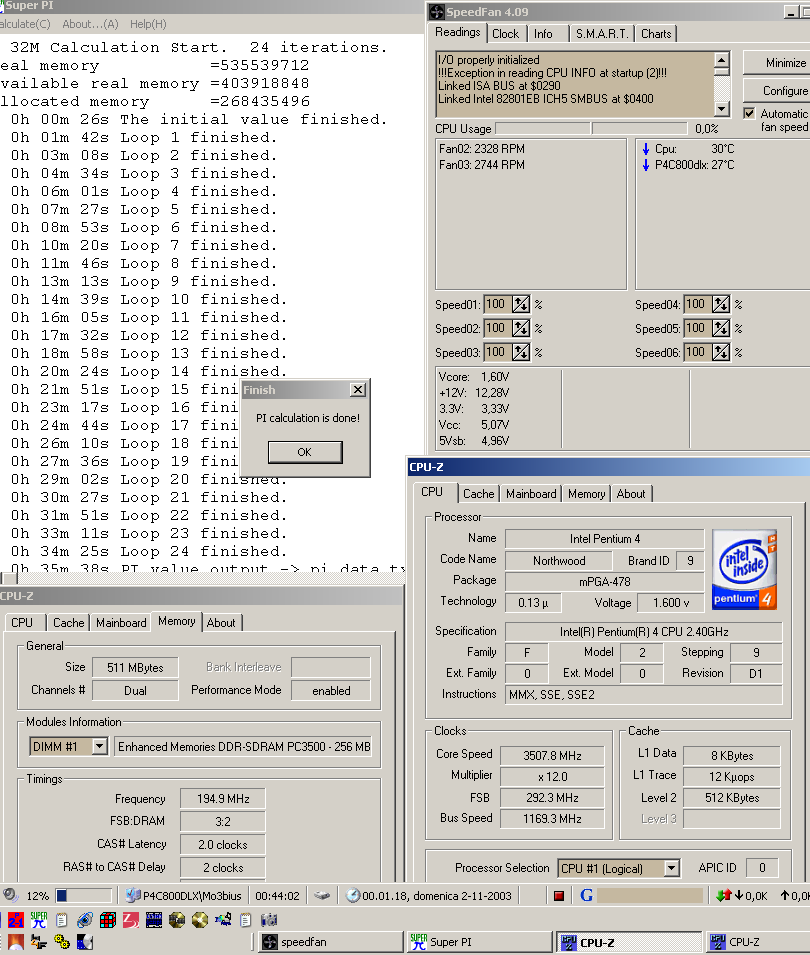This screenshot has height=955, width=810.
Task: Open the first notepad quick launch icon
Action: click(62, 920)
